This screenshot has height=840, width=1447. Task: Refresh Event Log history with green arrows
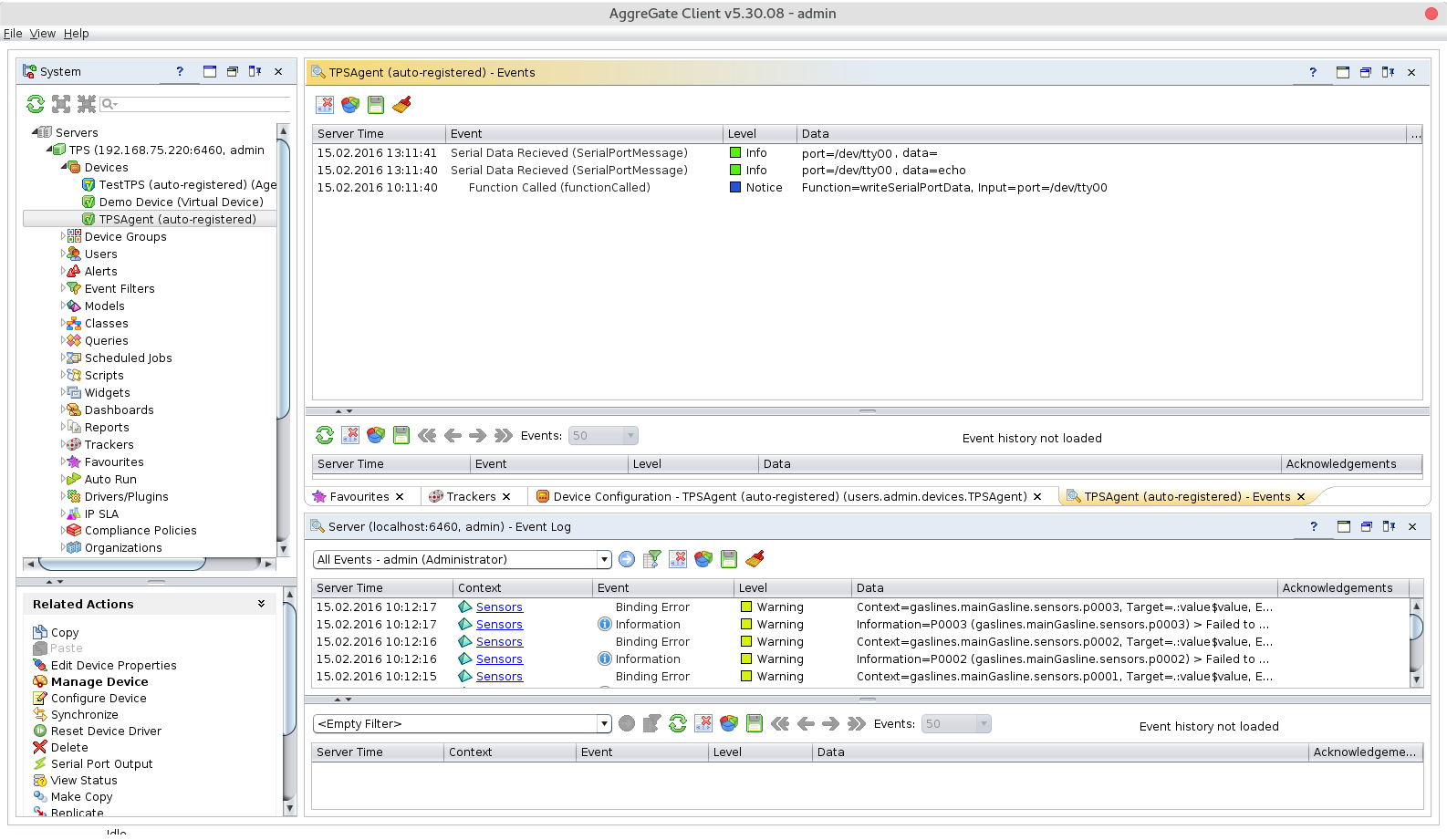[x=678, y=723]
